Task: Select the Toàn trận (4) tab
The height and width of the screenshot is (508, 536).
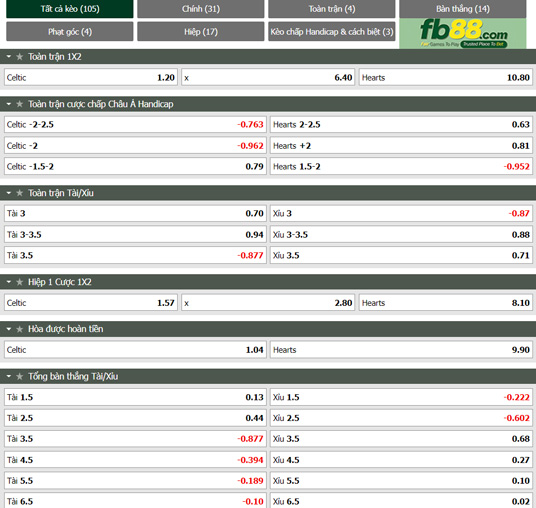Action: [332, 9]
